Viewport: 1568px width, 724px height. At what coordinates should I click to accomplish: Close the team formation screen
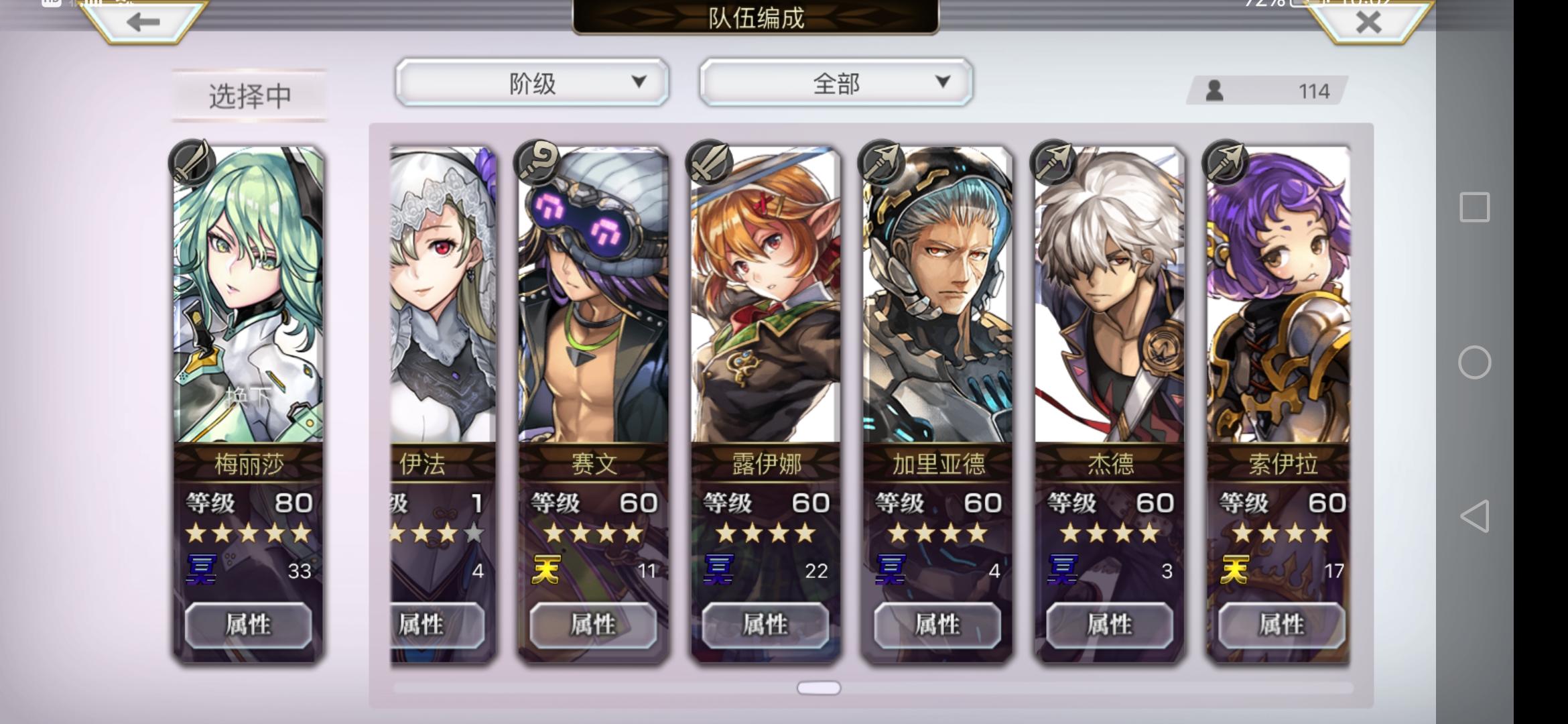tap(1368, 22)
